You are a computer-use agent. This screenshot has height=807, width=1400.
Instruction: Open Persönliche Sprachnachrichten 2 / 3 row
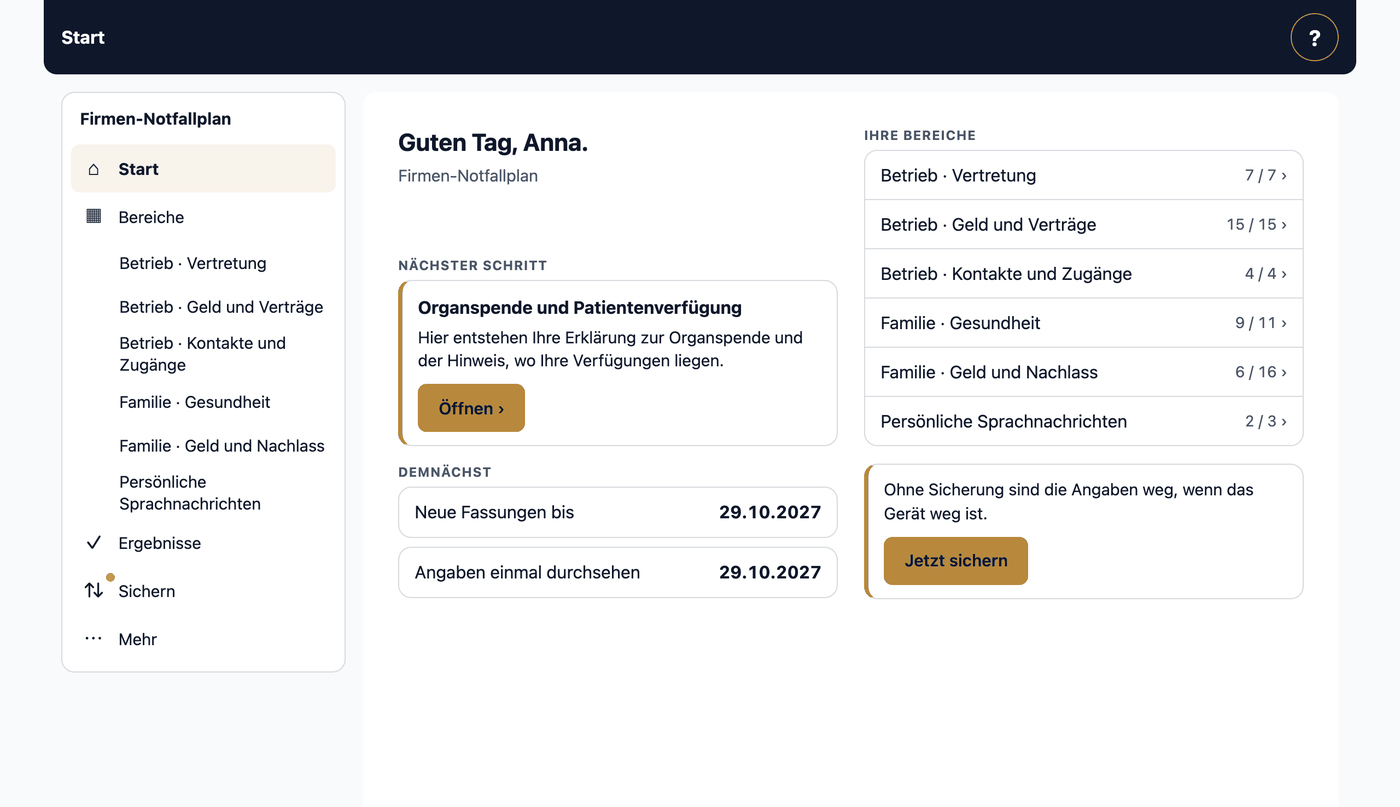coord(1084,421)
